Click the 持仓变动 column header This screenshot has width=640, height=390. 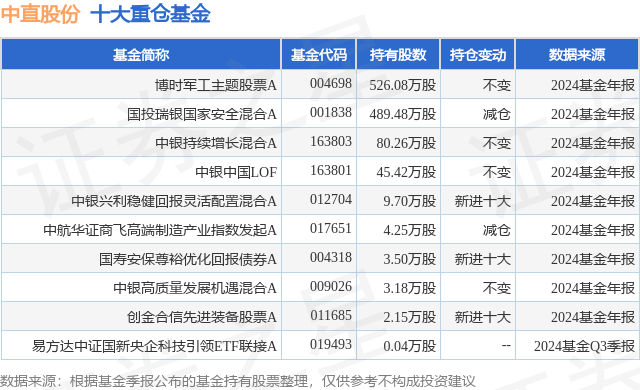tap(478, 55)
